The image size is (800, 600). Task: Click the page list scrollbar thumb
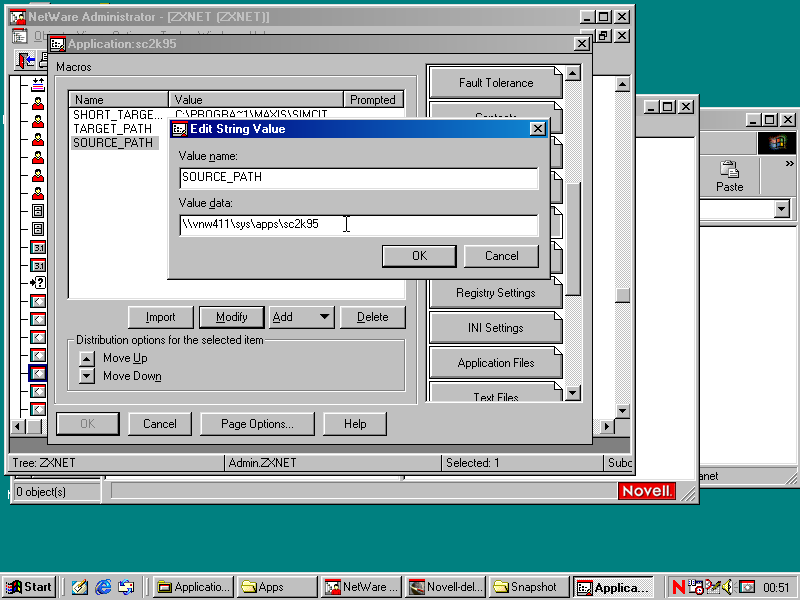pyautogui.click(x=573, y=239)
